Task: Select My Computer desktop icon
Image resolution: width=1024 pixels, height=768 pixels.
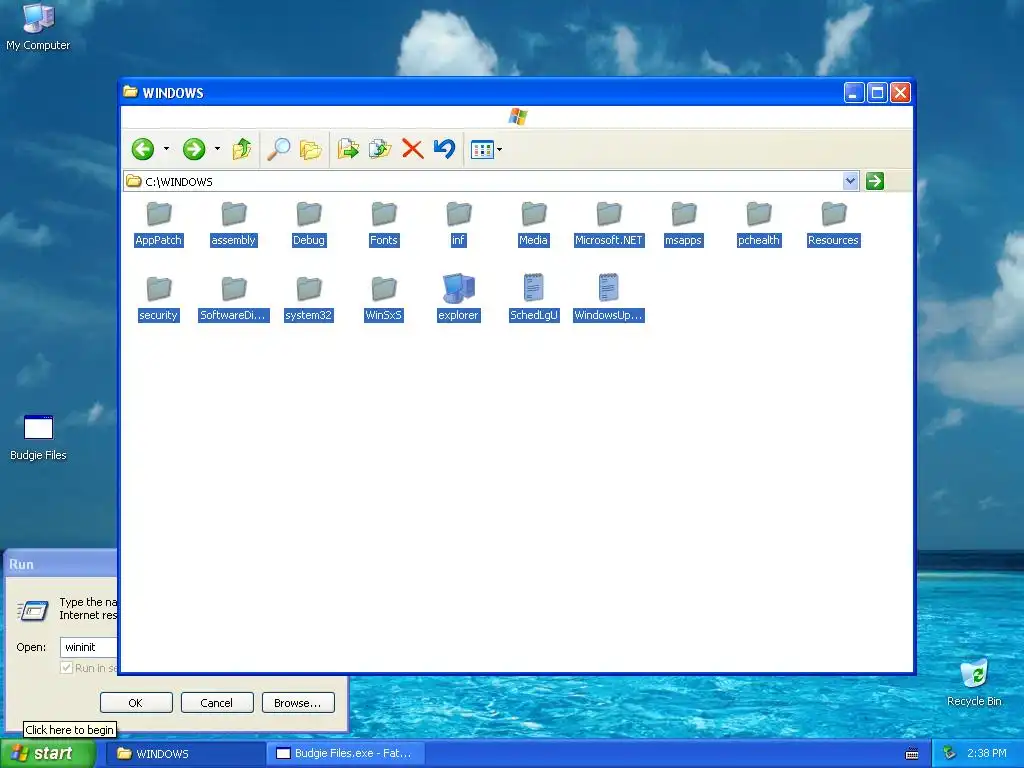Action: coord(38,27)
